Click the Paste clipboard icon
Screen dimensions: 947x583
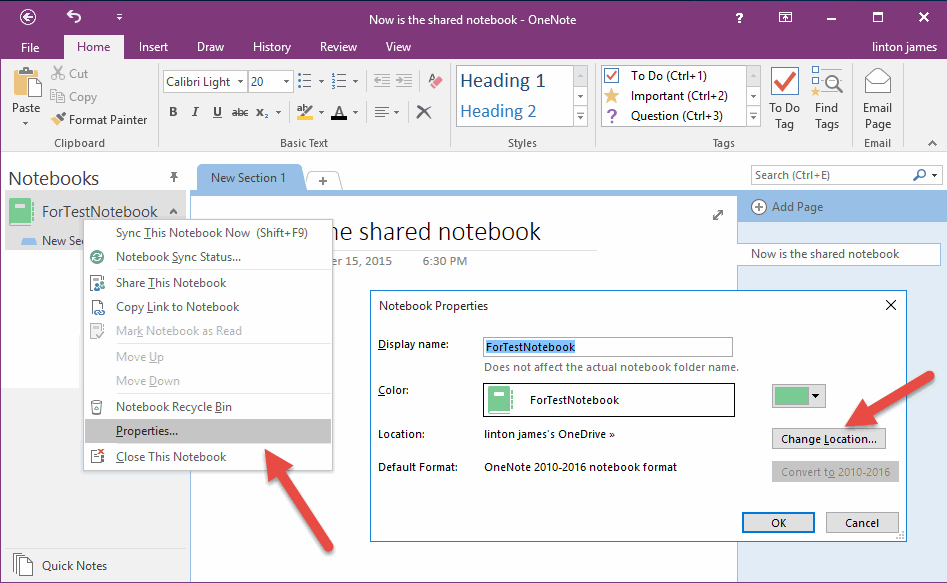(x=27, y=82)
